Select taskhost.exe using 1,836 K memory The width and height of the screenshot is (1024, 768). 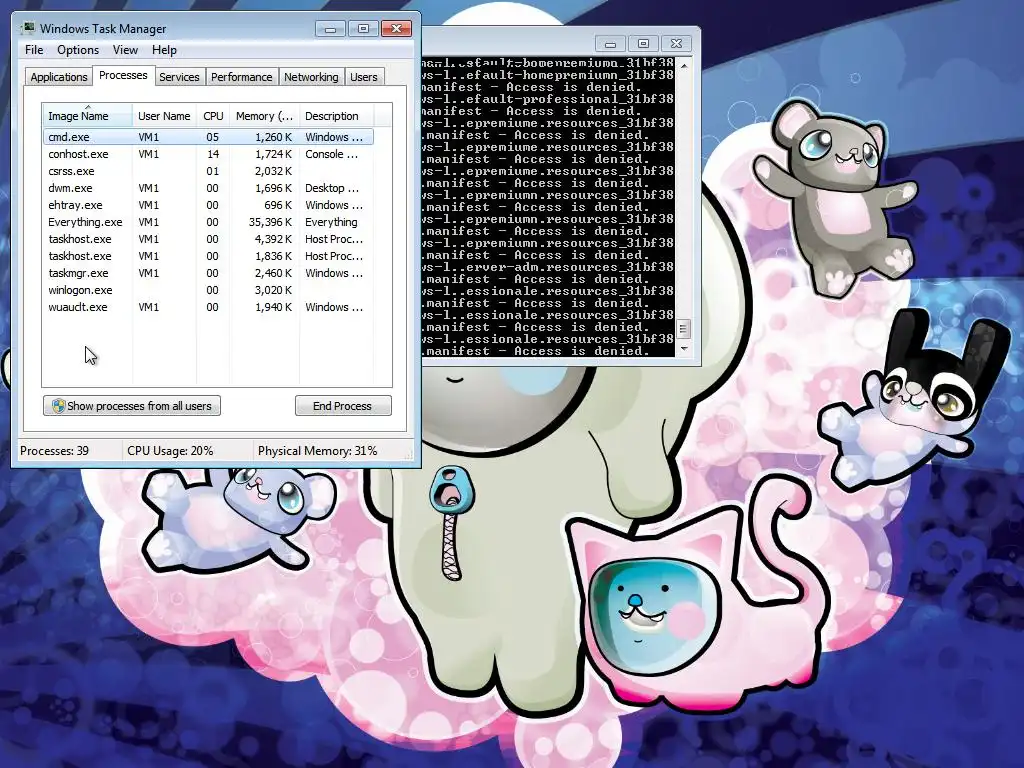[x=208, y=256]
